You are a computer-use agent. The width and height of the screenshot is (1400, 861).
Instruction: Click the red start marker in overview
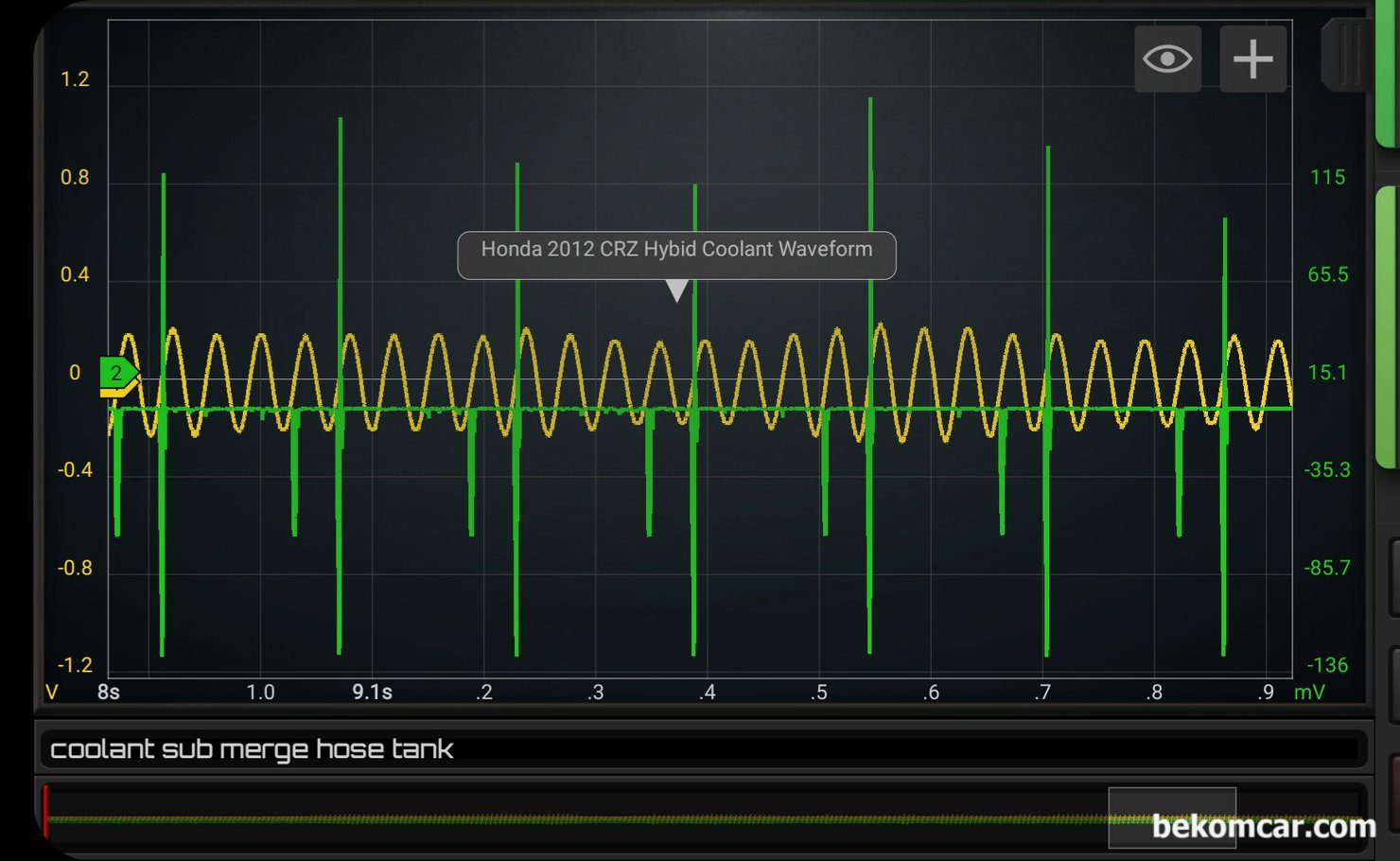click(45, 812)
